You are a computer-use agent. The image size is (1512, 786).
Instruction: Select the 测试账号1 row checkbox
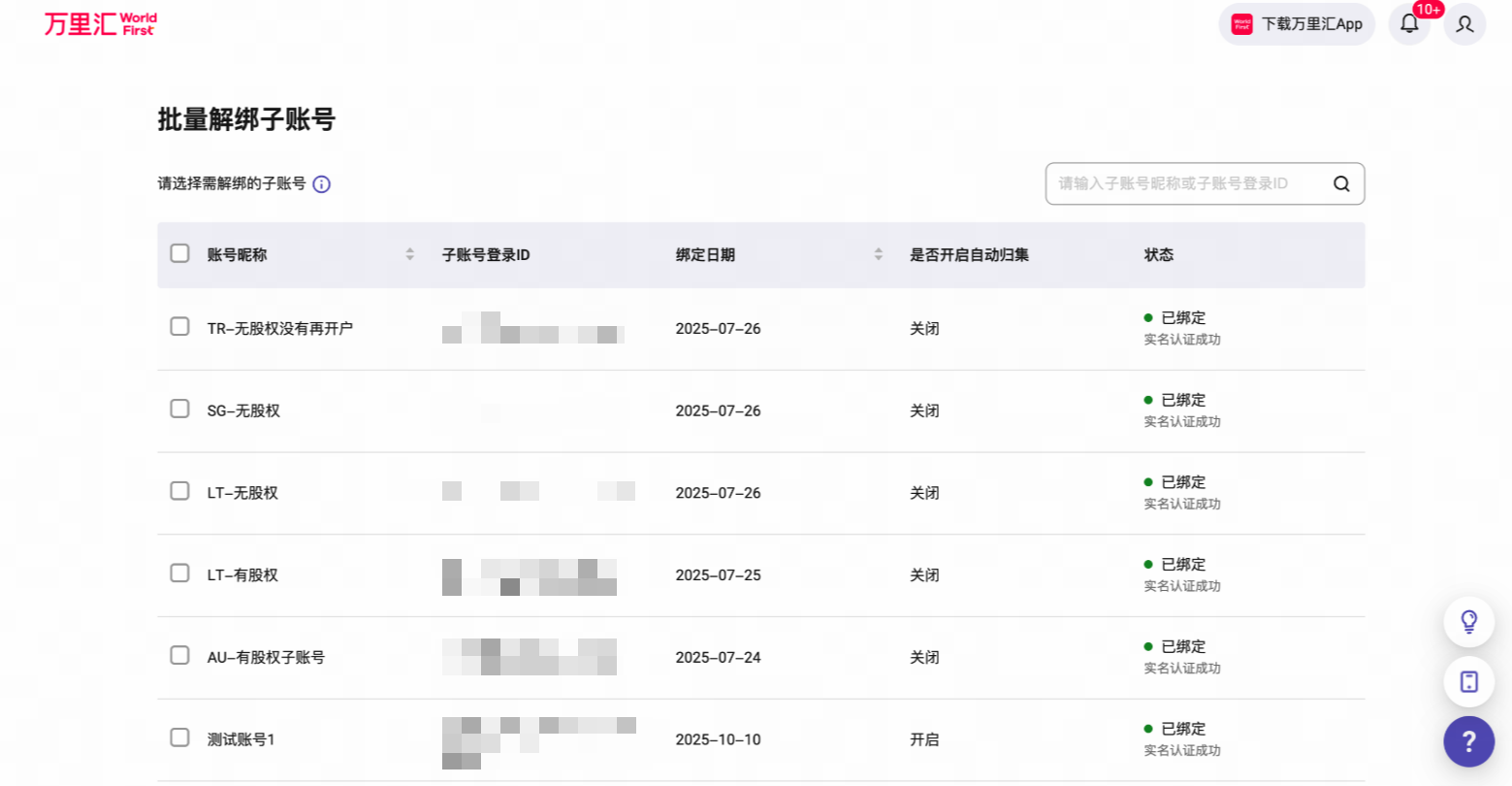[x=179, y=737]
